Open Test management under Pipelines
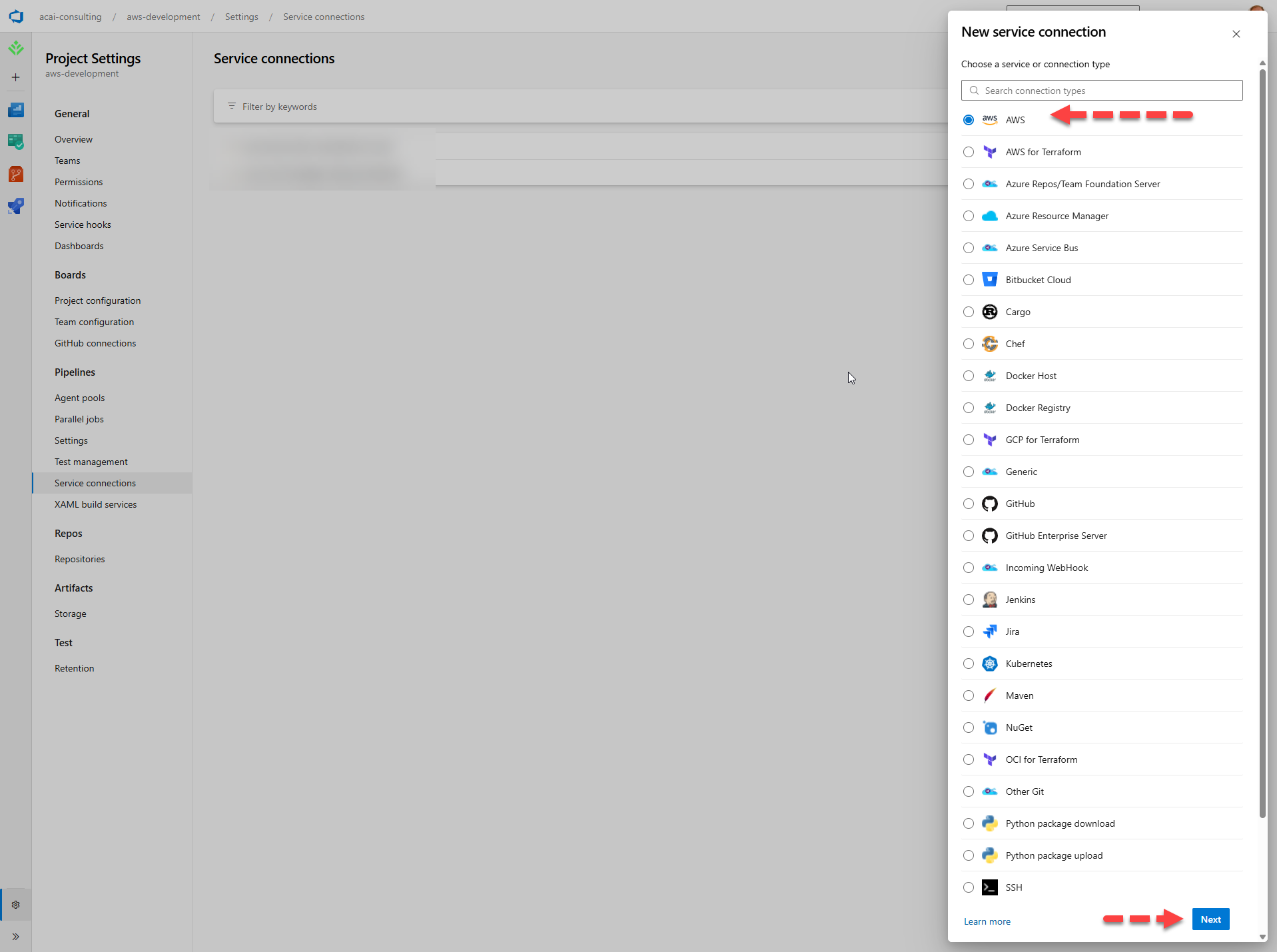The height and width of the screenshot is (952, 1277). pos(91,462)
